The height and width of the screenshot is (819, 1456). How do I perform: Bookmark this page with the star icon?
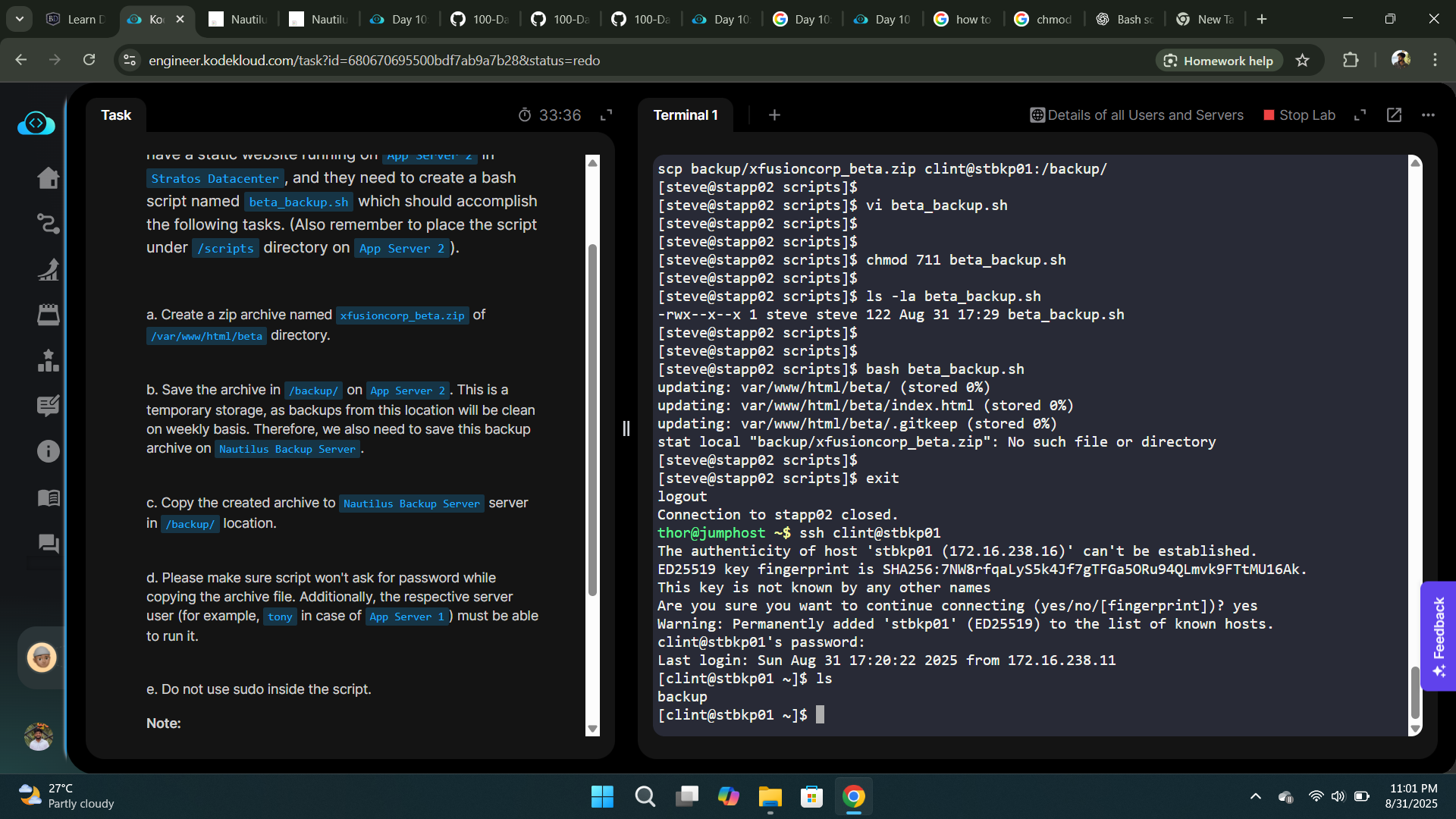pyautogui.click(x=1302, y=60)
